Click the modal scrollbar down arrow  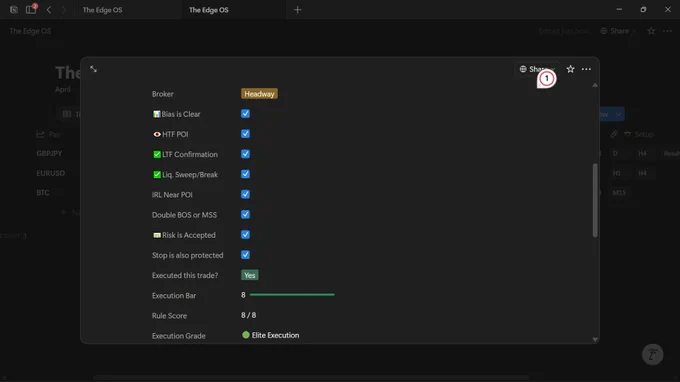(595, 340)
